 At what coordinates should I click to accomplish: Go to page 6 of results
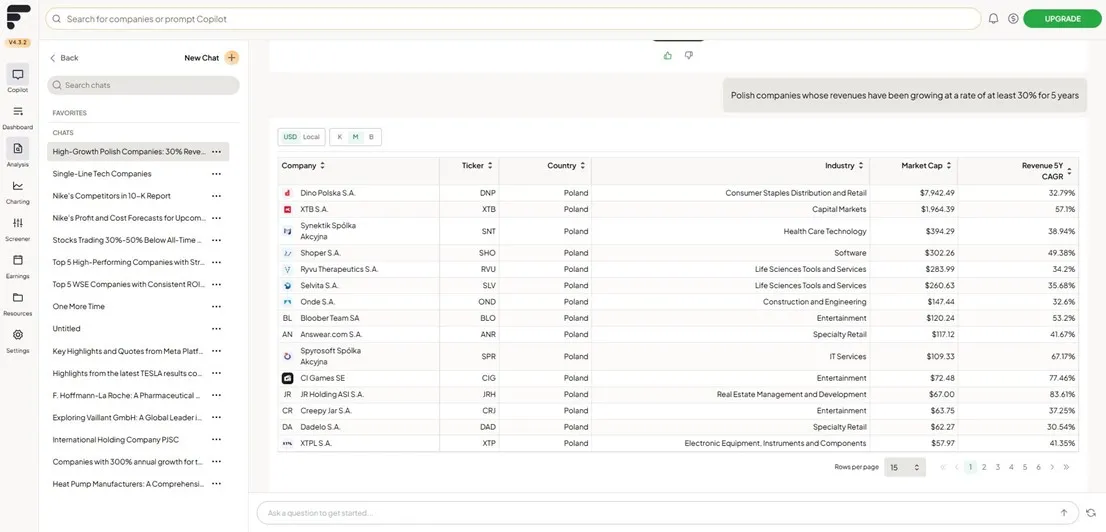(x=1038, y=467)
